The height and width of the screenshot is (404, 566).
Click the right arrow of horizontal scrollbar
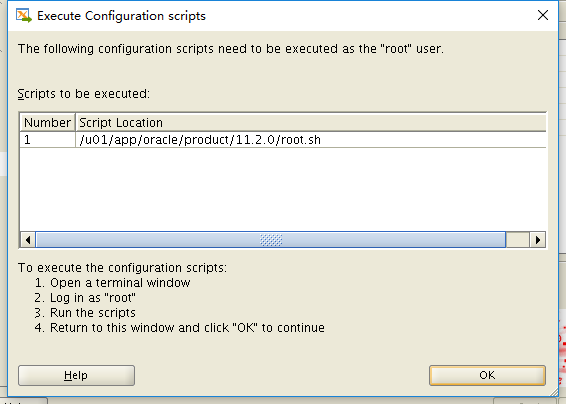point(537,240)
